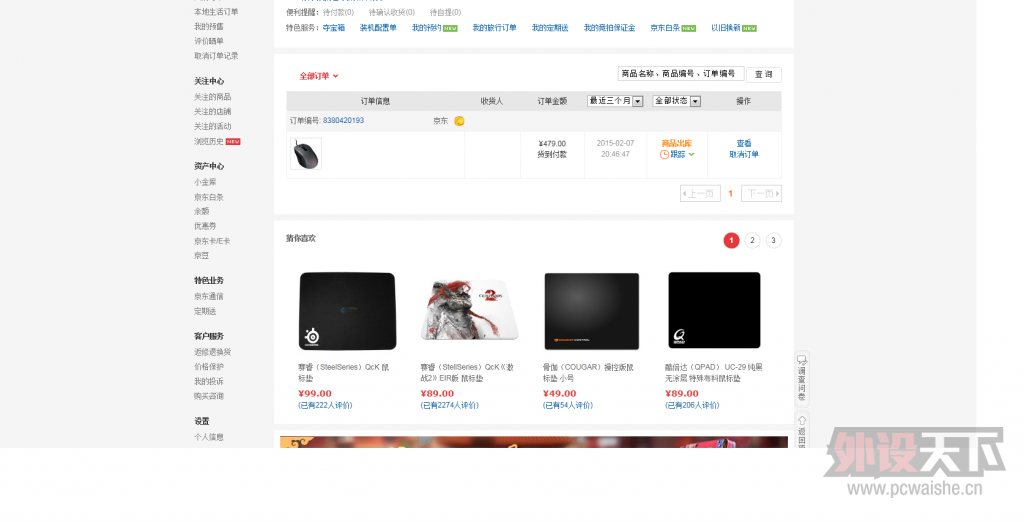Screen dimensions: 1024x522
Task: Open 我的竞拍保证金 link
Action: coord(609,28)
